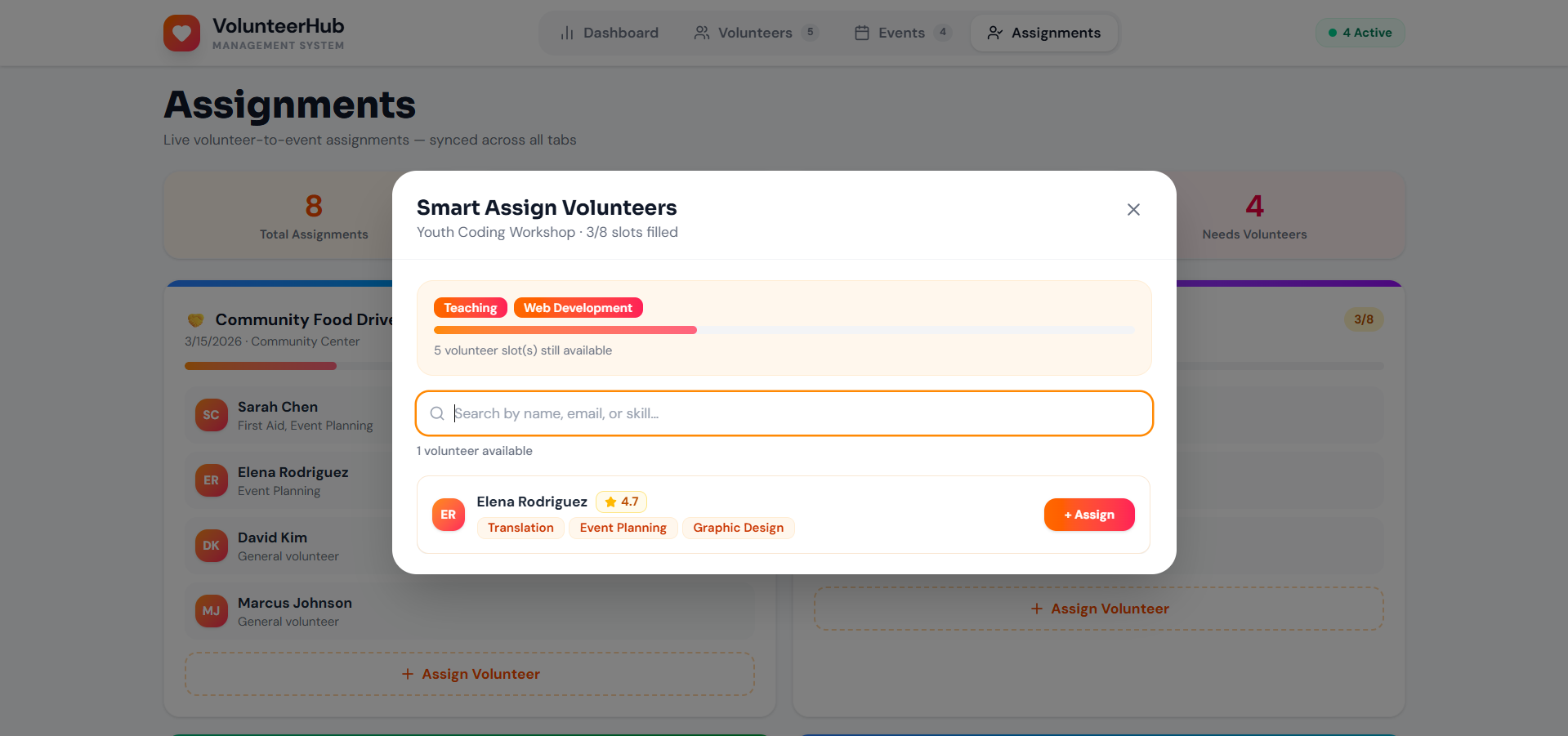Click the slots-filled progress bar in modal
Screen dimensions: 1568x736
[784, 330]
